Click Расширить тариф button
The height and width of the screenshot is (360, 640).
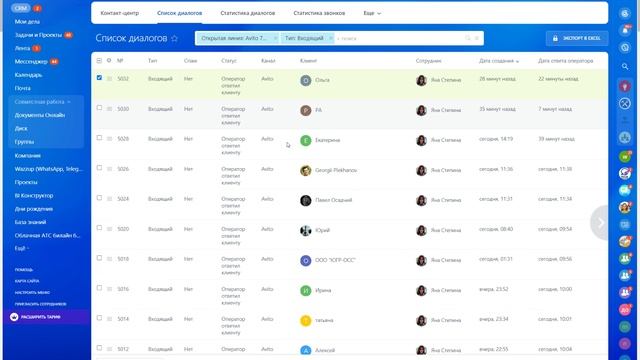click(46, 317)
